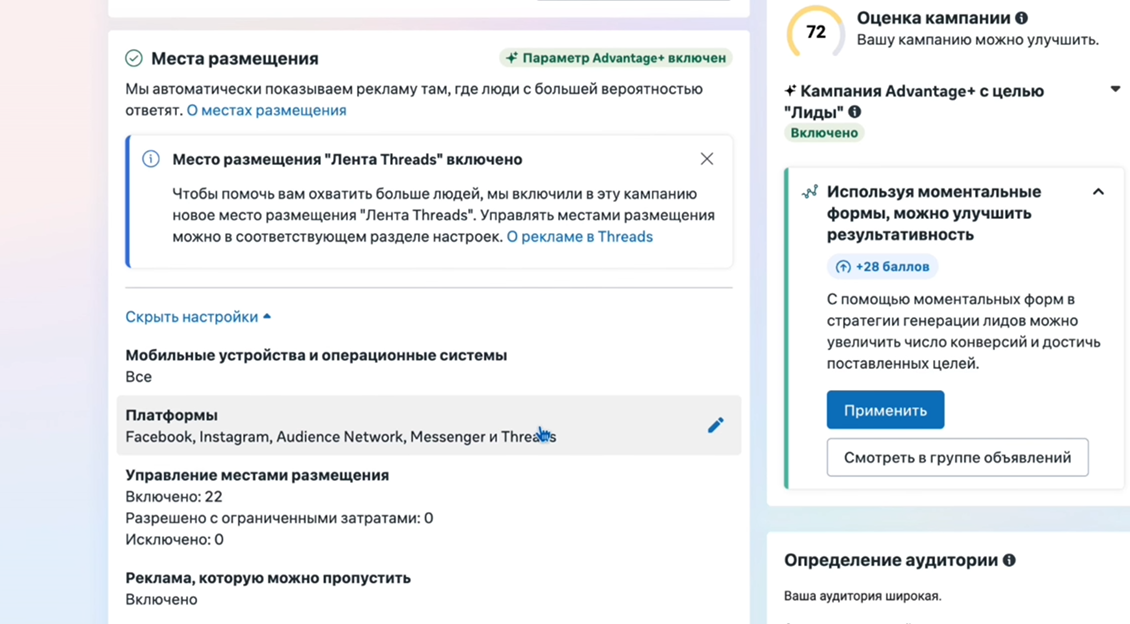
Task: Close the Лента Threads notification banner
Action: point(707,159)
